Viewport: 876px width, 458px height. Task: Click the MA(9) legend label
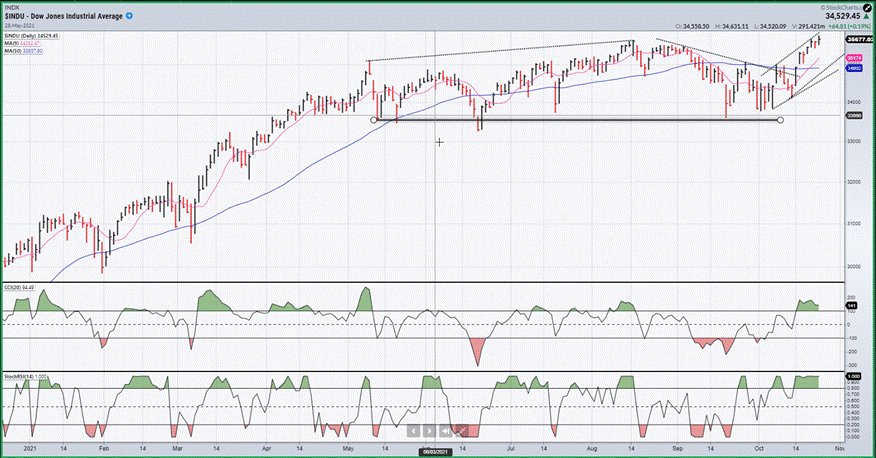click(x=22, y=43)
